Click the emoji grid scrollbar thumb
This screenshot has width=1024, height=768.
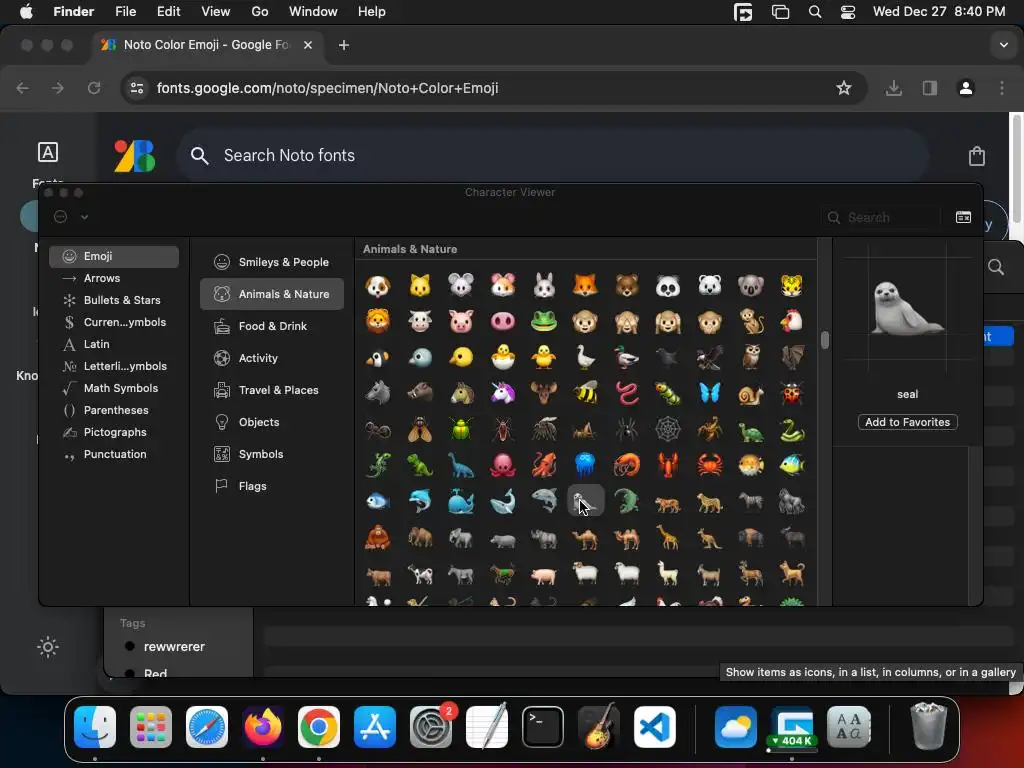tap(825, 340)
